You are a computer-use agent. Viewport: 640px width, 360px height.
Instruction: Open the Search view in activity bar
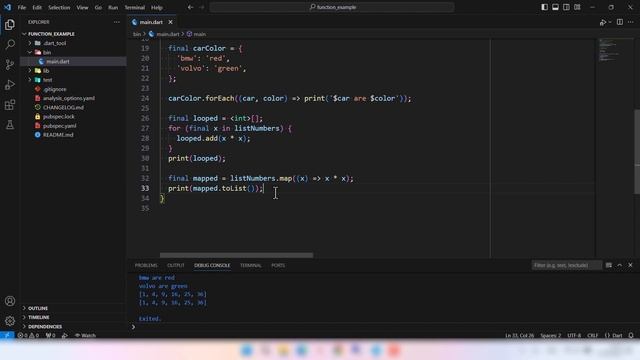tap(10, 44)
